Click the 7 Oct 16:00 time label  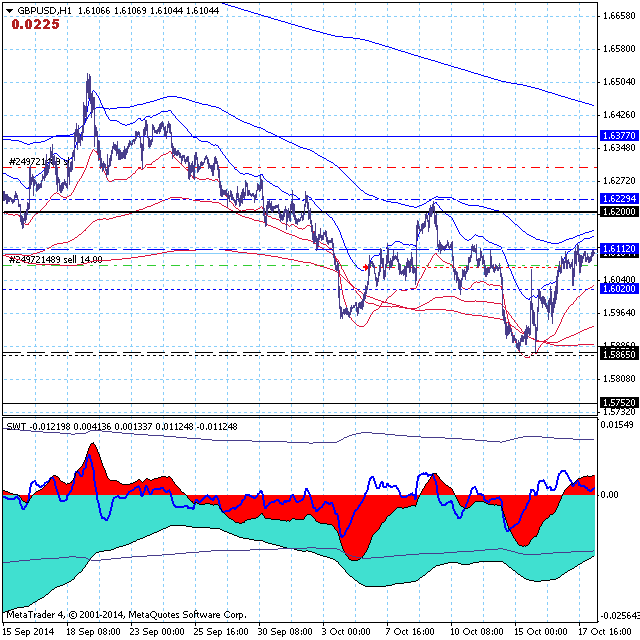click(410, 631)
